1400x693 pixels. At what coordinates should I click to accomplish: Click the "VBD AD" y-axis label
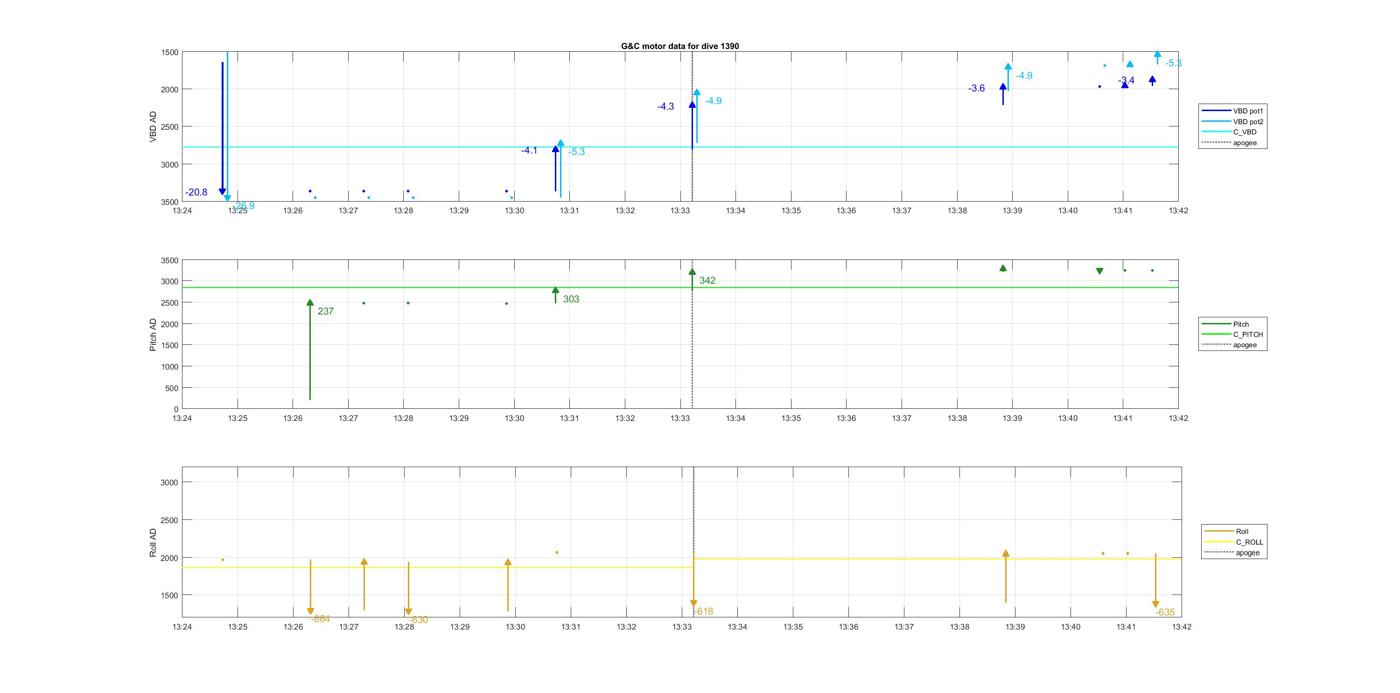(x=153, y=127)
